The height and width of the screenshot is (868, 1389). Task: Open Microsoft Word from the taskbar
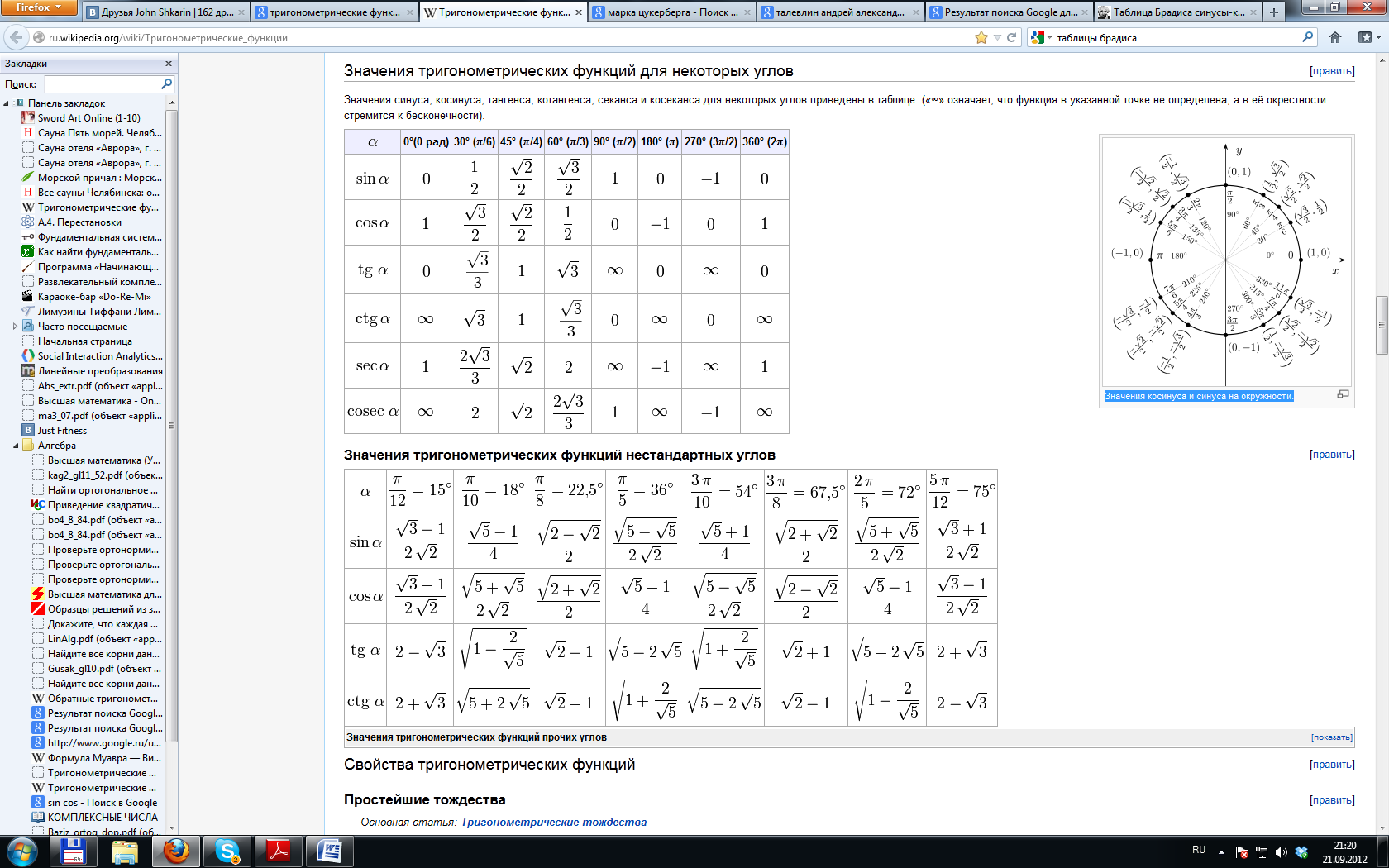coord(330,851)
